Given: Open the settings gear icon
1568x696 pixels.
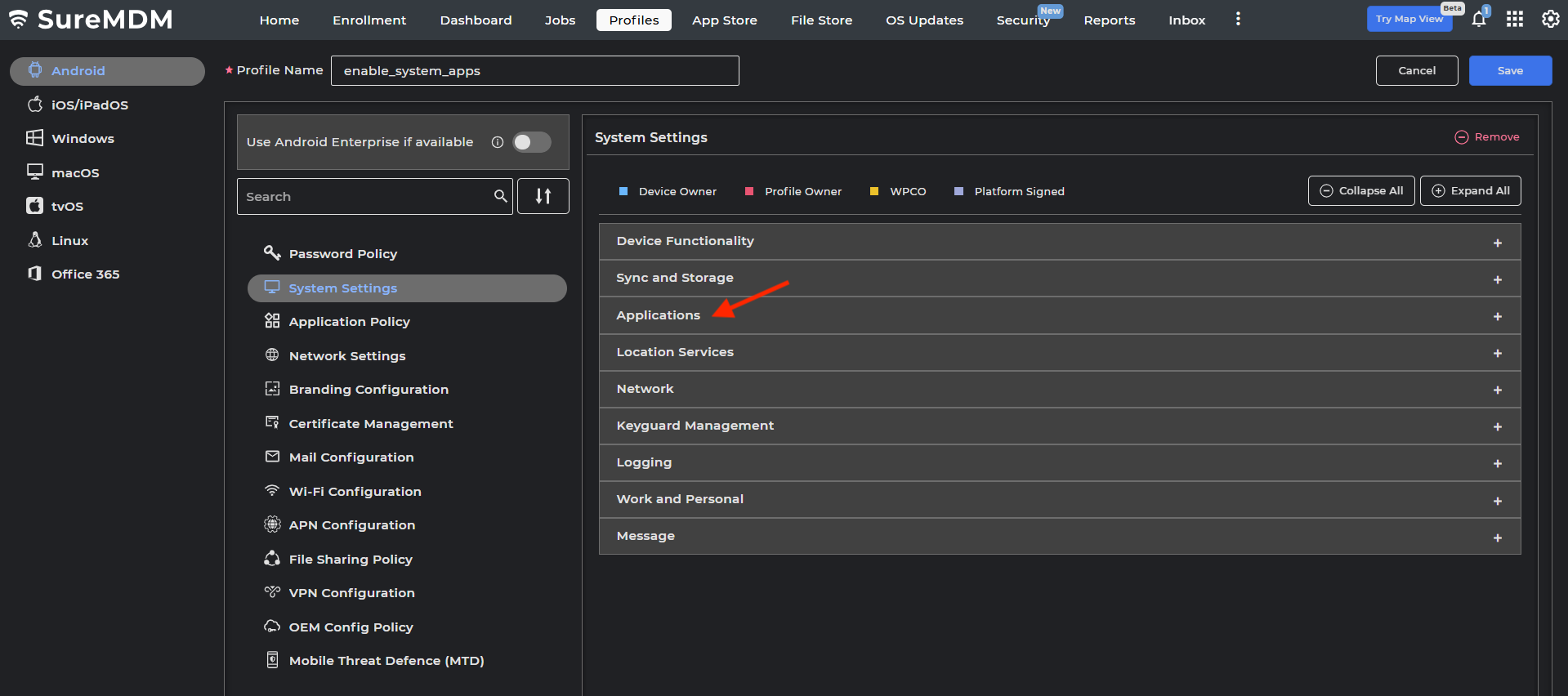Looking at the screenshot, I should click(x=1550, y=20).
